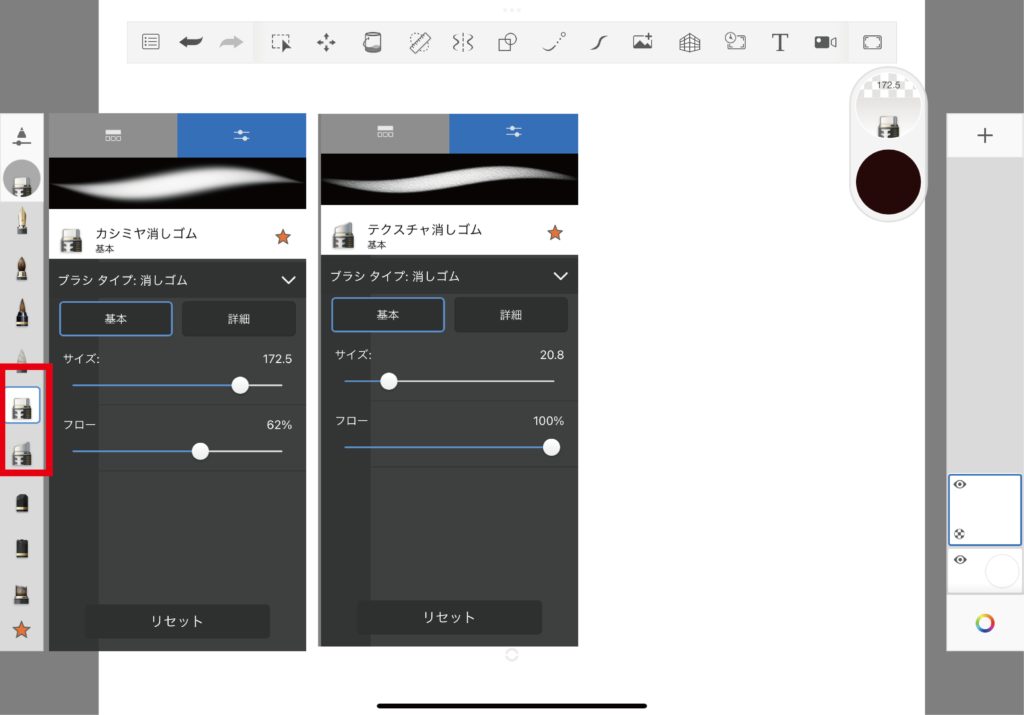Adjust フロー slider showing 100%
Image resolution: width=1024 pixels, height=715 pixels.
[x=551, y=447]
